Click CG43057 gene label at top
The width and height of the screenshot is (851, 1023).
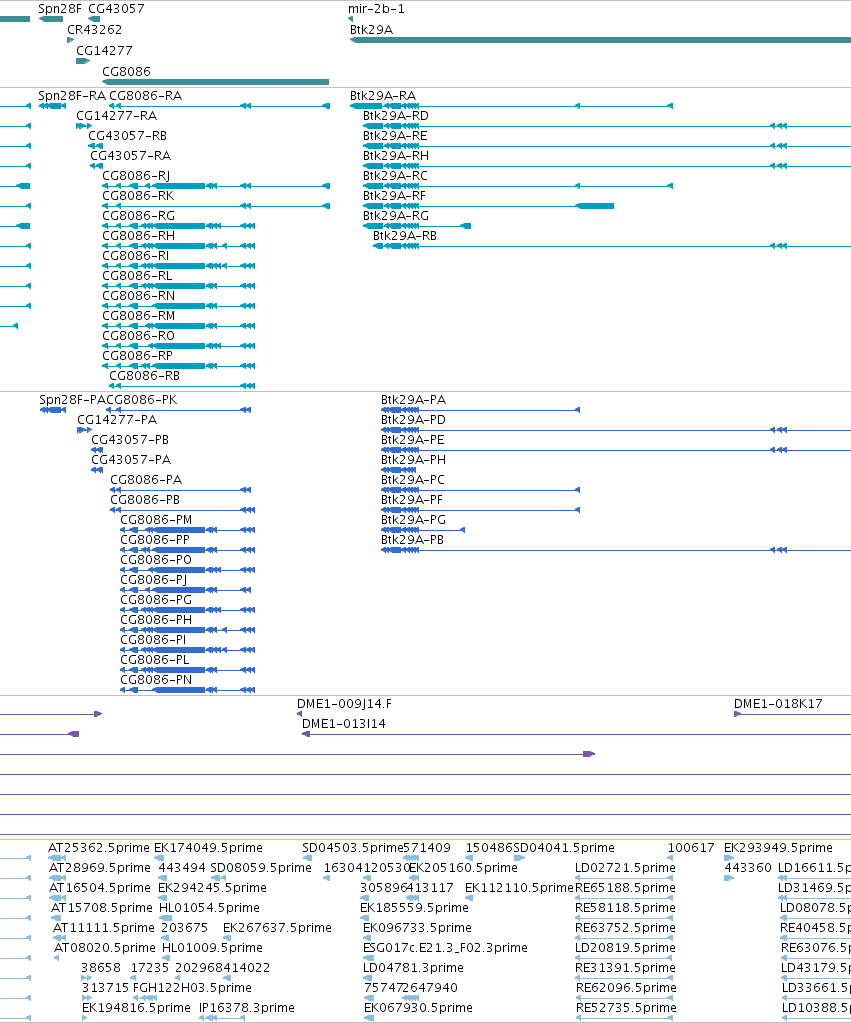[116, 9]
